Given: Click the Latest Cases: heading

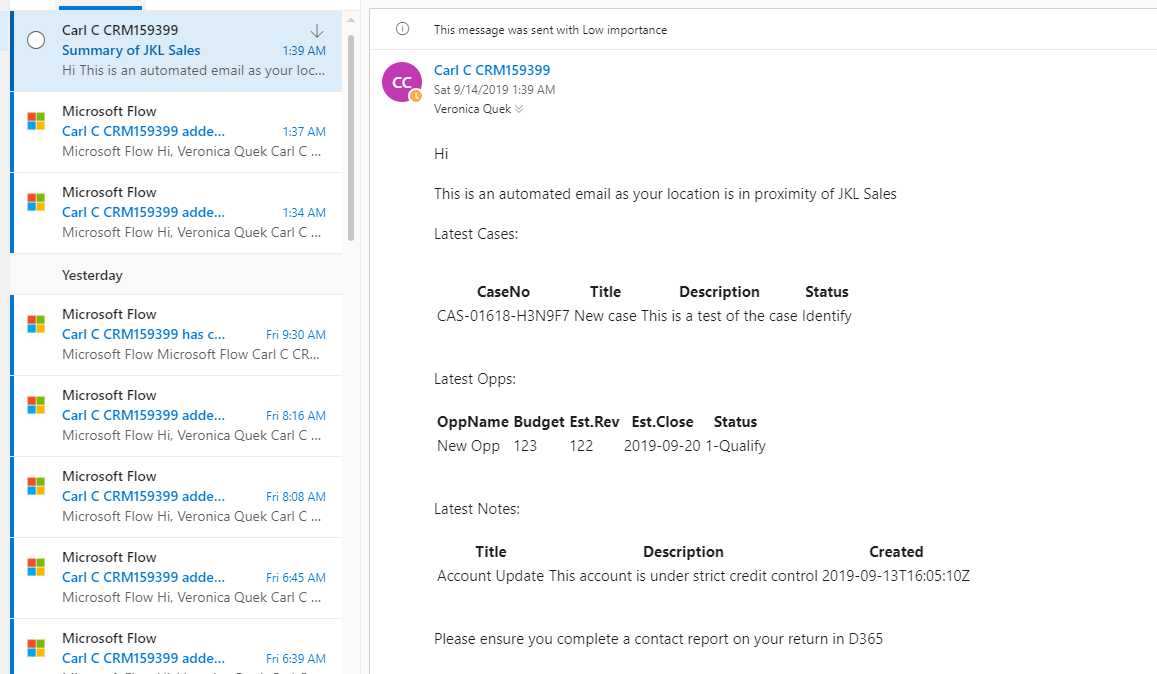Looking at the screenshot, I should click(476, 234).
